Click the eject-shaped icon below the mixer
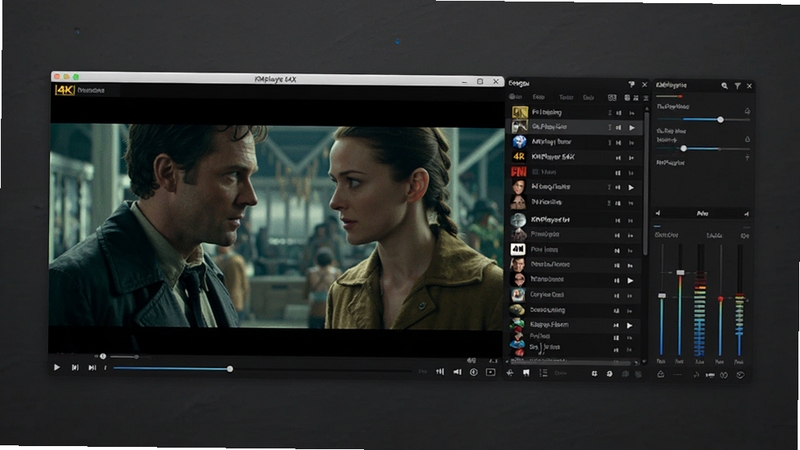800x450 pixels. click(x=661, y=374)
